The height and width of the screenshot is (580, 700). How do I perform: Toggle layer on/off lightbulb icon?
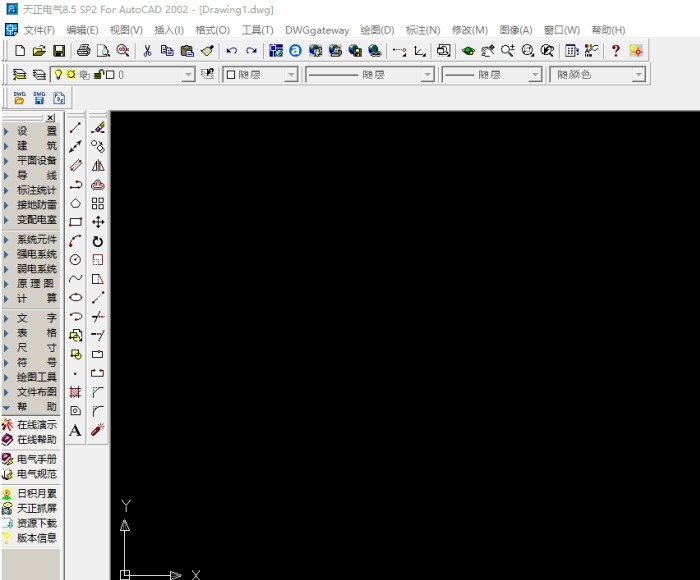pos(58,75)
